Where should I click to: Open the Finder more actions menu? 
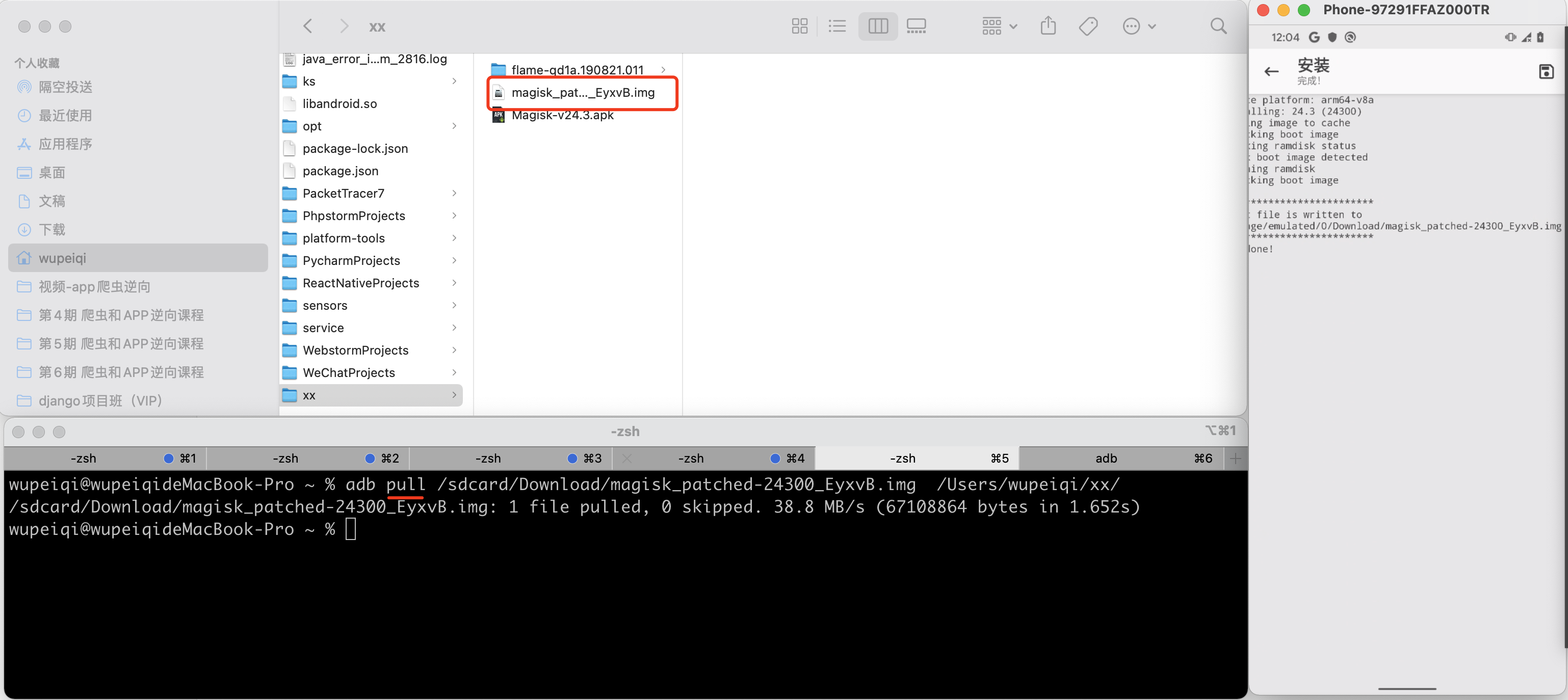coord(1139,26)
